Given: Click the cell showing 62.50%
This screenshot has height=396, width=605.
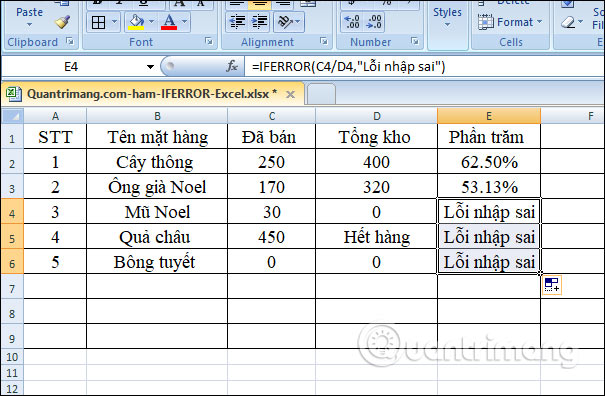Looking at the screenshot, I should [489, 162].
